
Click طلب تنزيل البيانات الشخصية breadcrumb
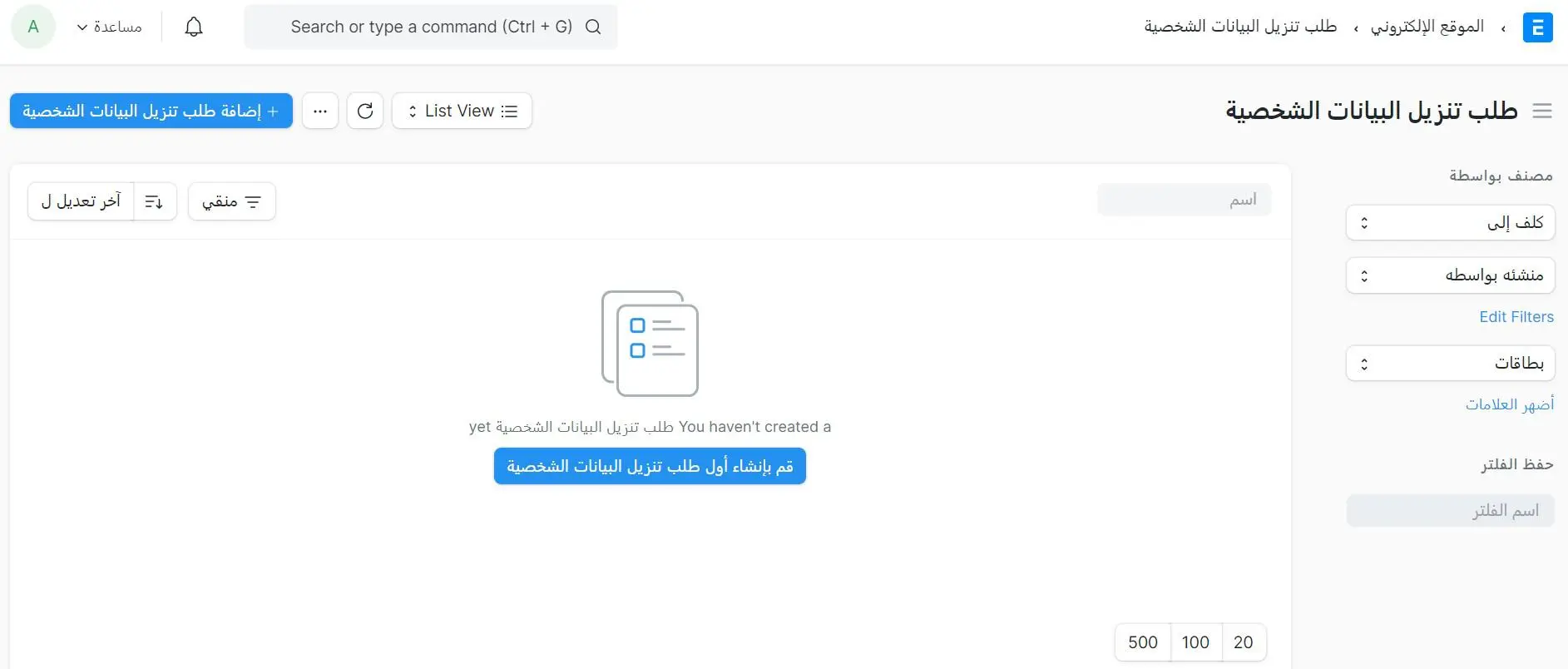coord(1240,27)
